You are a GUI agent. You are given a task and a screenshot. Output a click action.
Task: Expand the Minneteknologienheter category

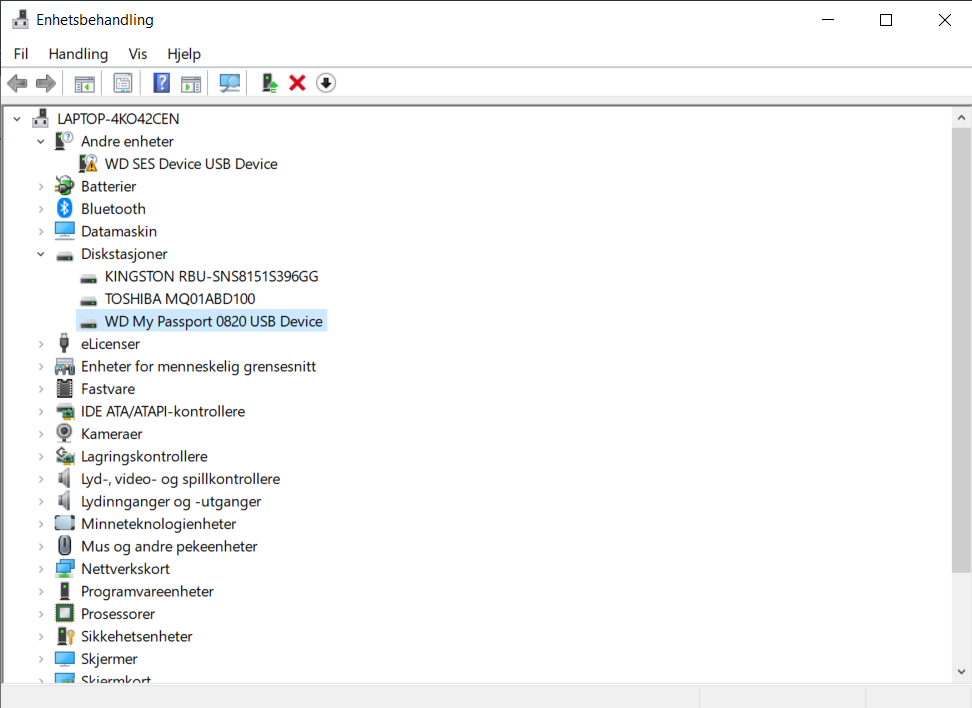click(x=41, y=524)
